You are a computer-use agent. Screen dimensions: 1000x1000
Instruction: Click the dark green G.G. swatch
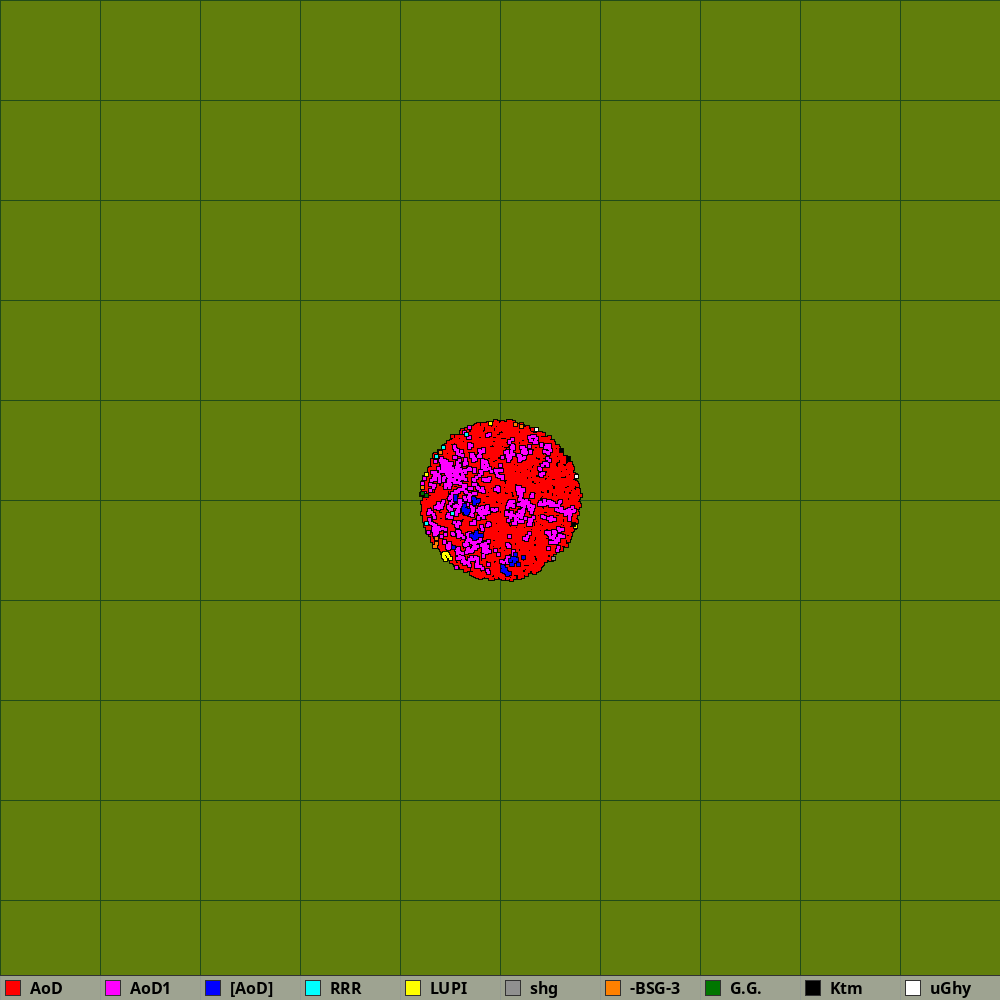pyautogui.click(x=713, y=988)
